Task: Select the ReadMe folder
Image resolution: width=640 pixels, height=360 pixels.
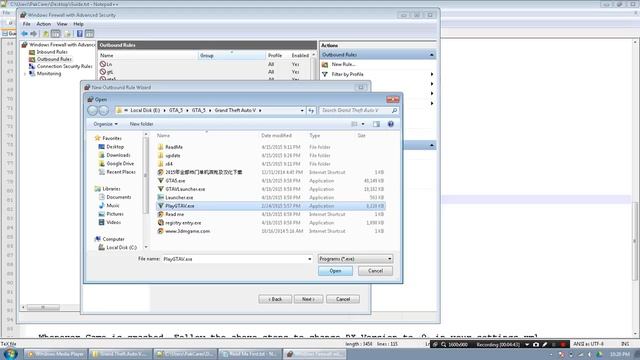Action: pos(174,147)
